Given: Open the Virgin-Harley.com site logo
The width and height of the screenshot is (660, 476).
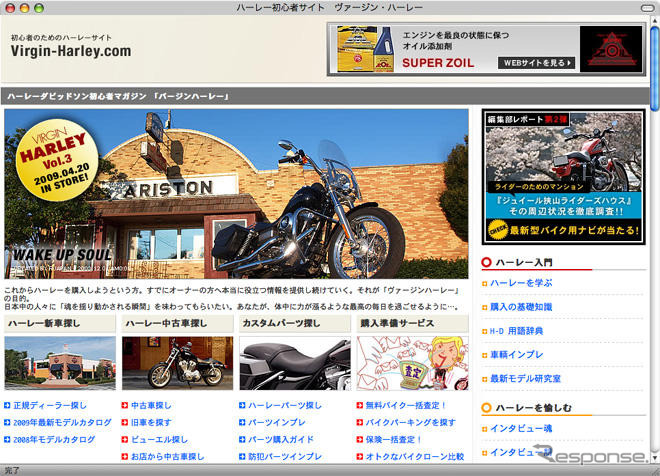Looking at the screenshot, I should [71, 51].
